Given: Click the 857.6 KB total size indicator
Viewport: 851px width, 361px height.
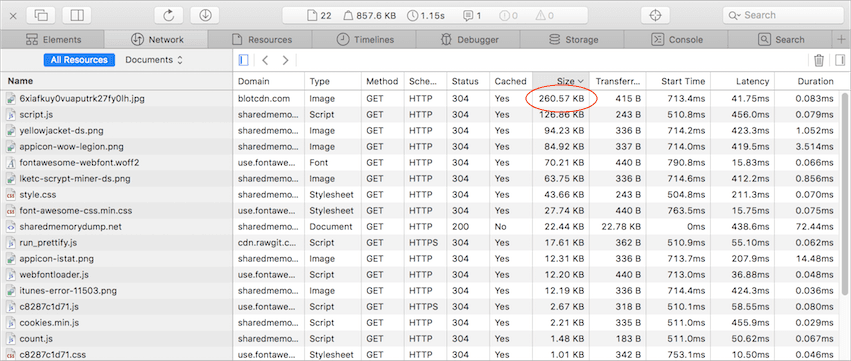Looking at the screenshot, I should coord(370,16).
